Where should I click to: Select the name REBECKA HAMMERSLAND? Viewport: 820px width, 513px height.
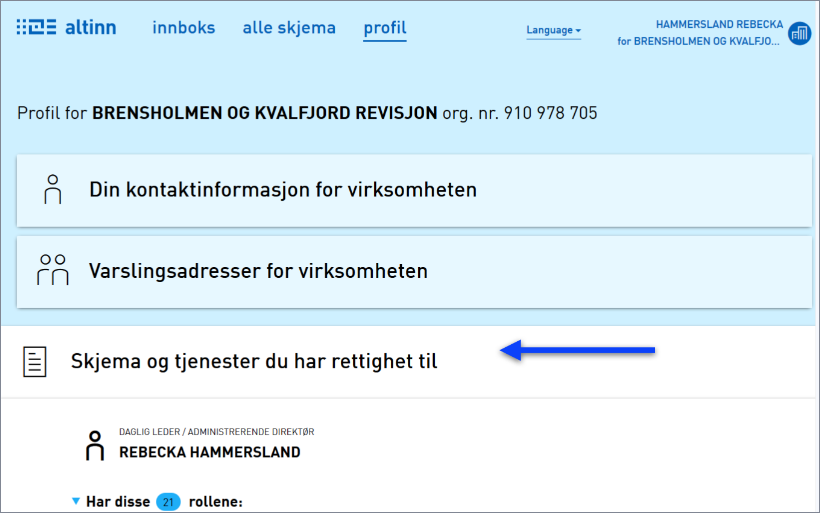coord(210,452)
